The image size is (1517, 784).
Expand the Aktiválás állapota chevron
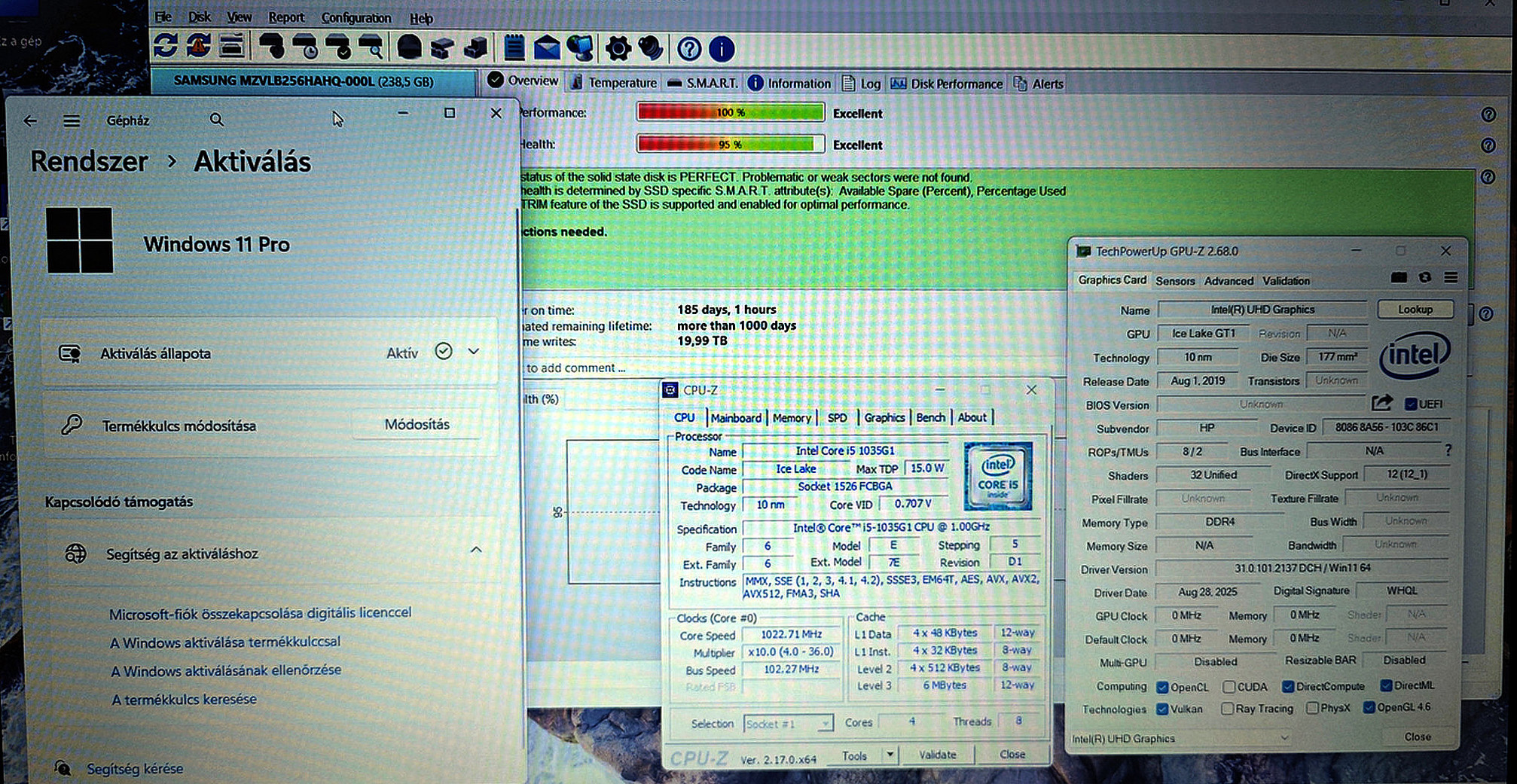[x=474, y=351]
